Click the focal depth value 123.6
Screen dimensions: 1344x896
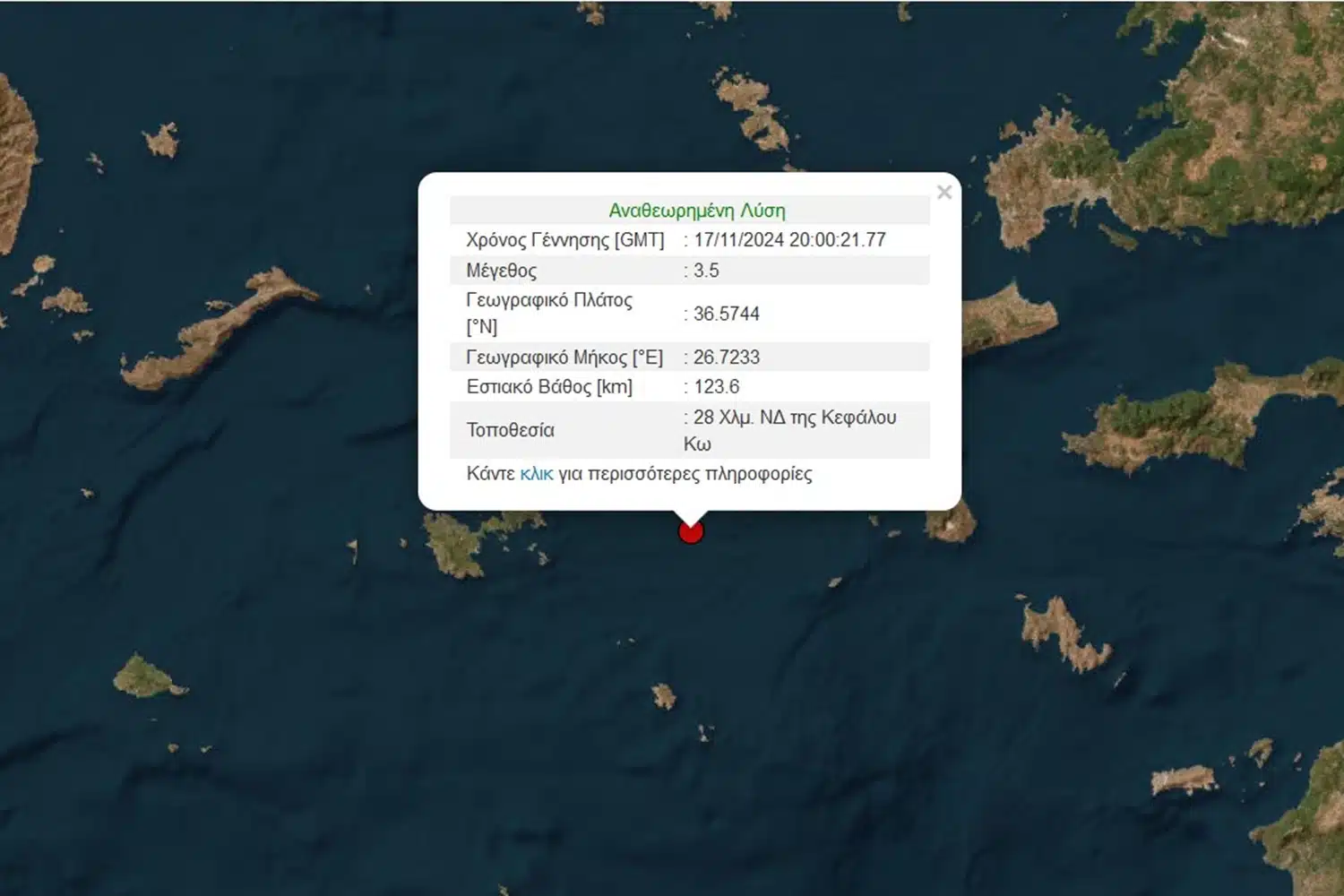[716, 387]
